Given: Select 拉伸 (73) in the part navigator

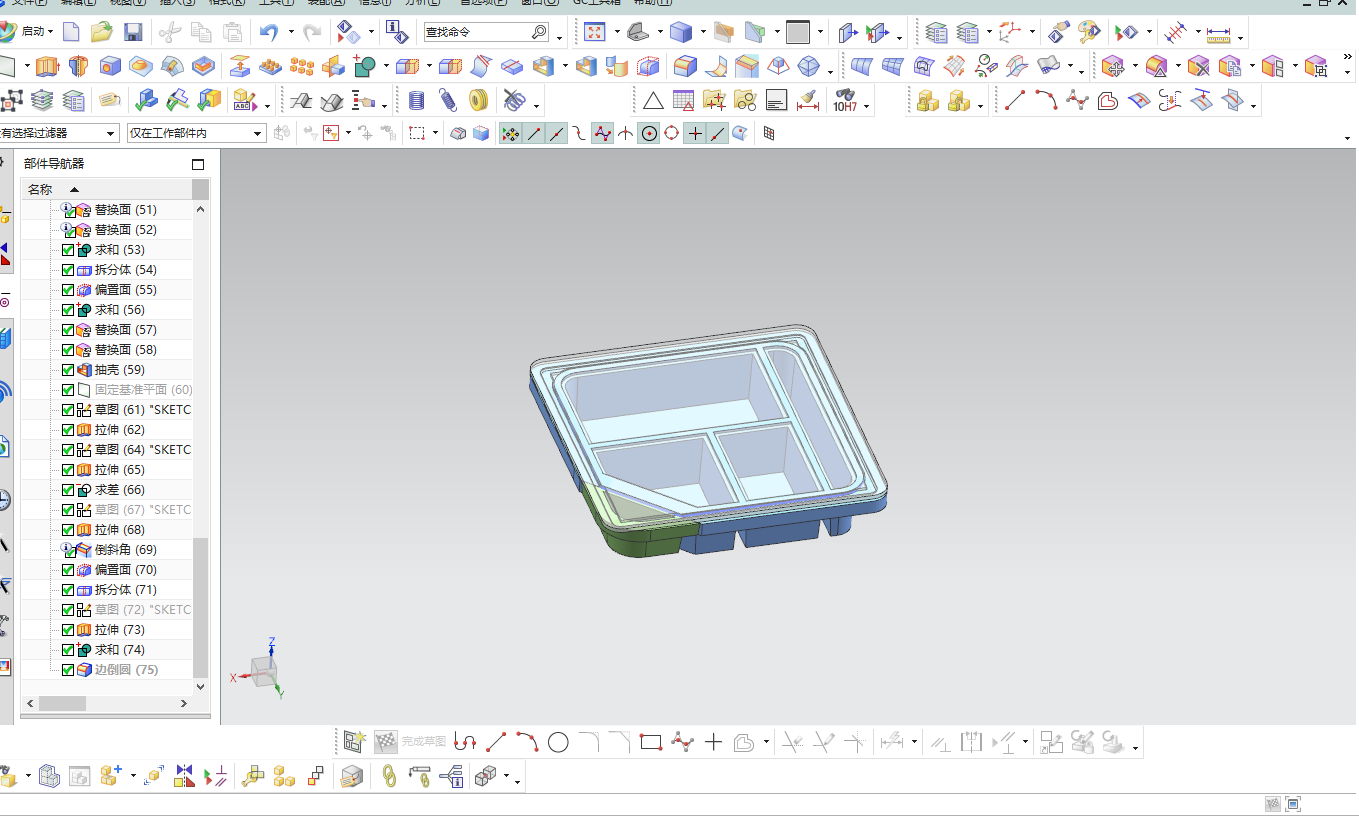Looking at the screenshot, I should coord(119,630).
